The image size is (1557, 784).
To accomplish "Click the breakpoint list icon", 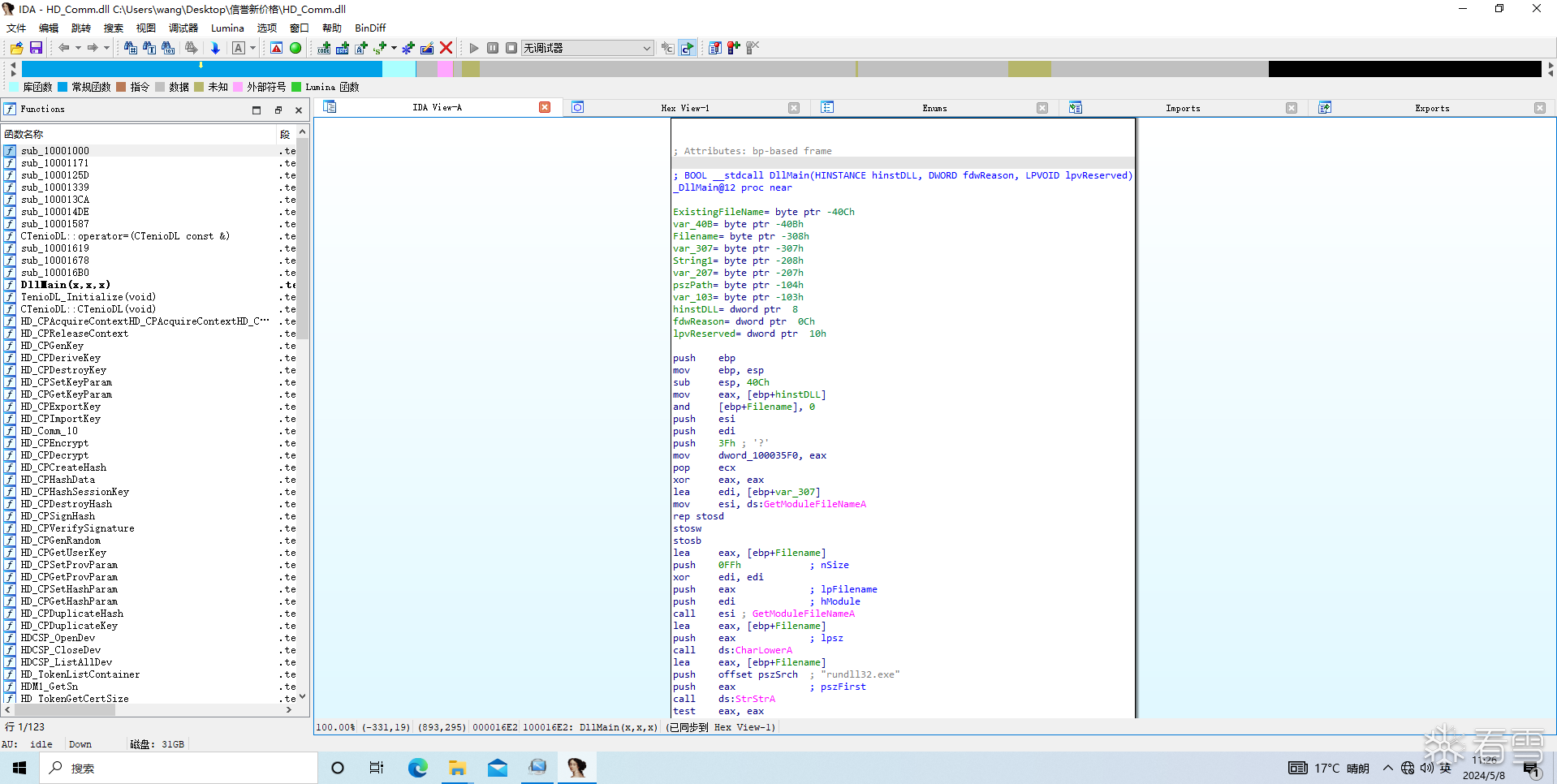I will click(715, 48).
